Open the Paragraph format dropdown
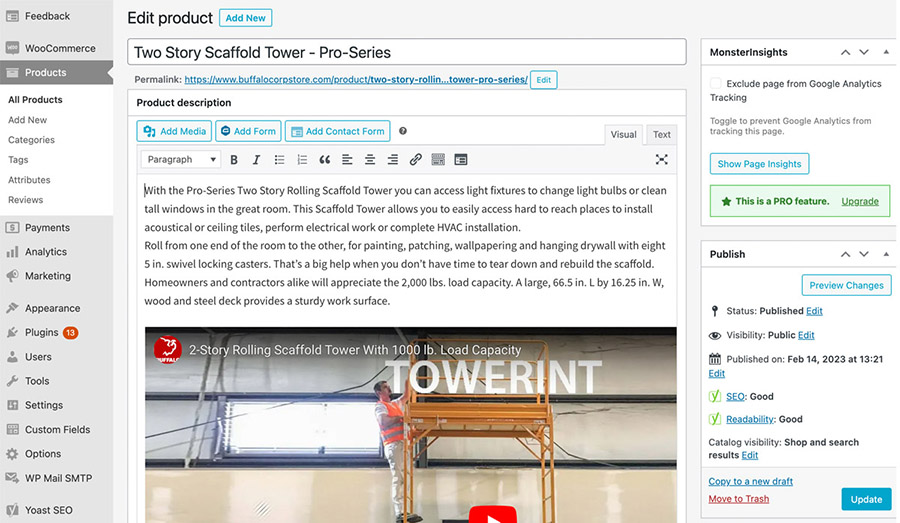This screenshot has width=900, height=523. coord(181,160)
